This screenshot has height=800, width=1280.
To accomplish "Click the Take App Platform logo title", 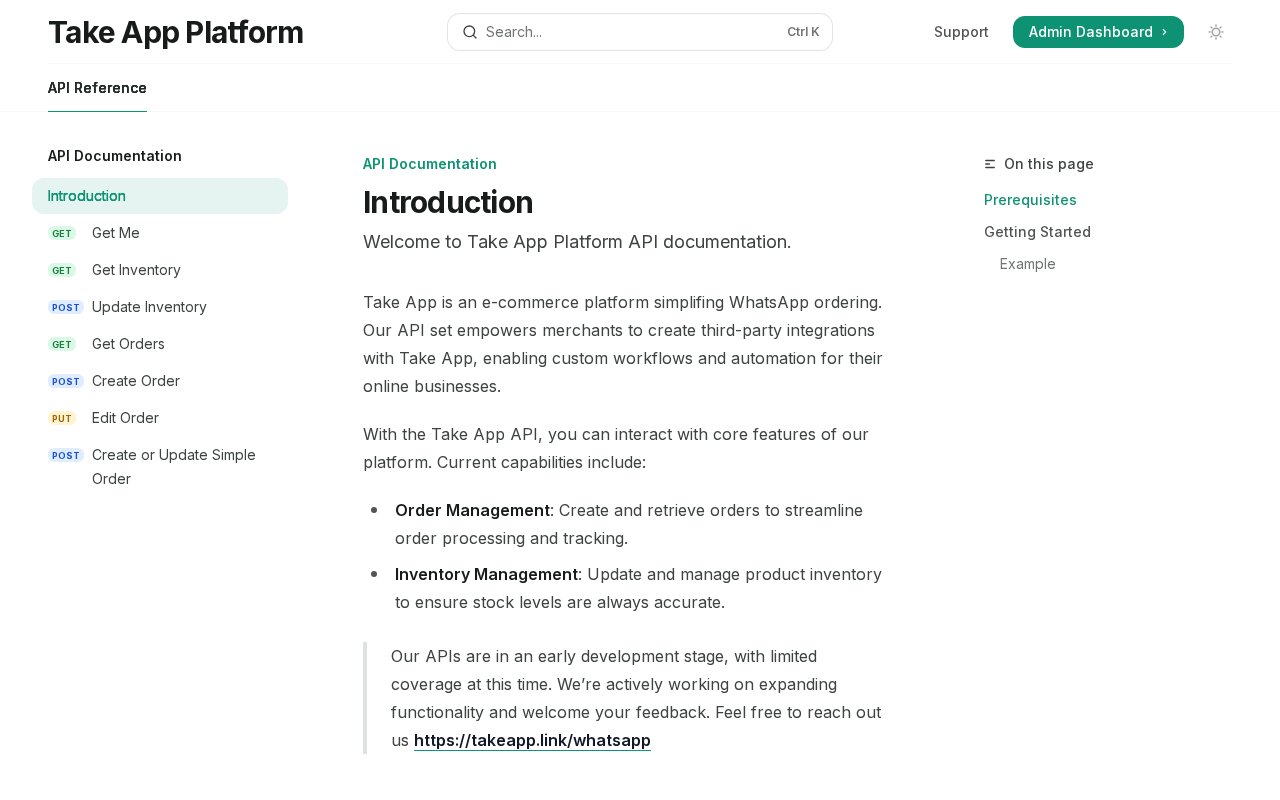I will [x=176, y=32].
